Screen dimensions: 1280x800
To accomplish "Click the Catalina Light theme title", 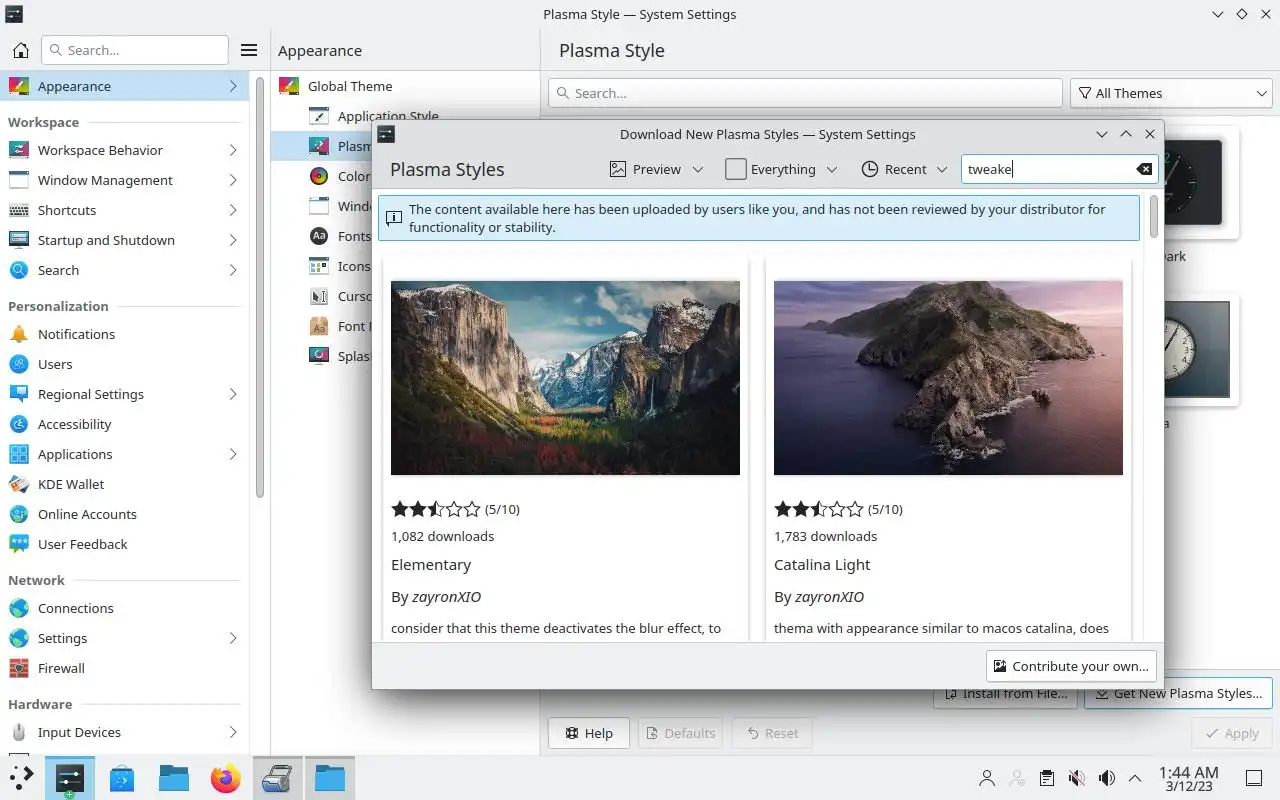I will point(822,565).
